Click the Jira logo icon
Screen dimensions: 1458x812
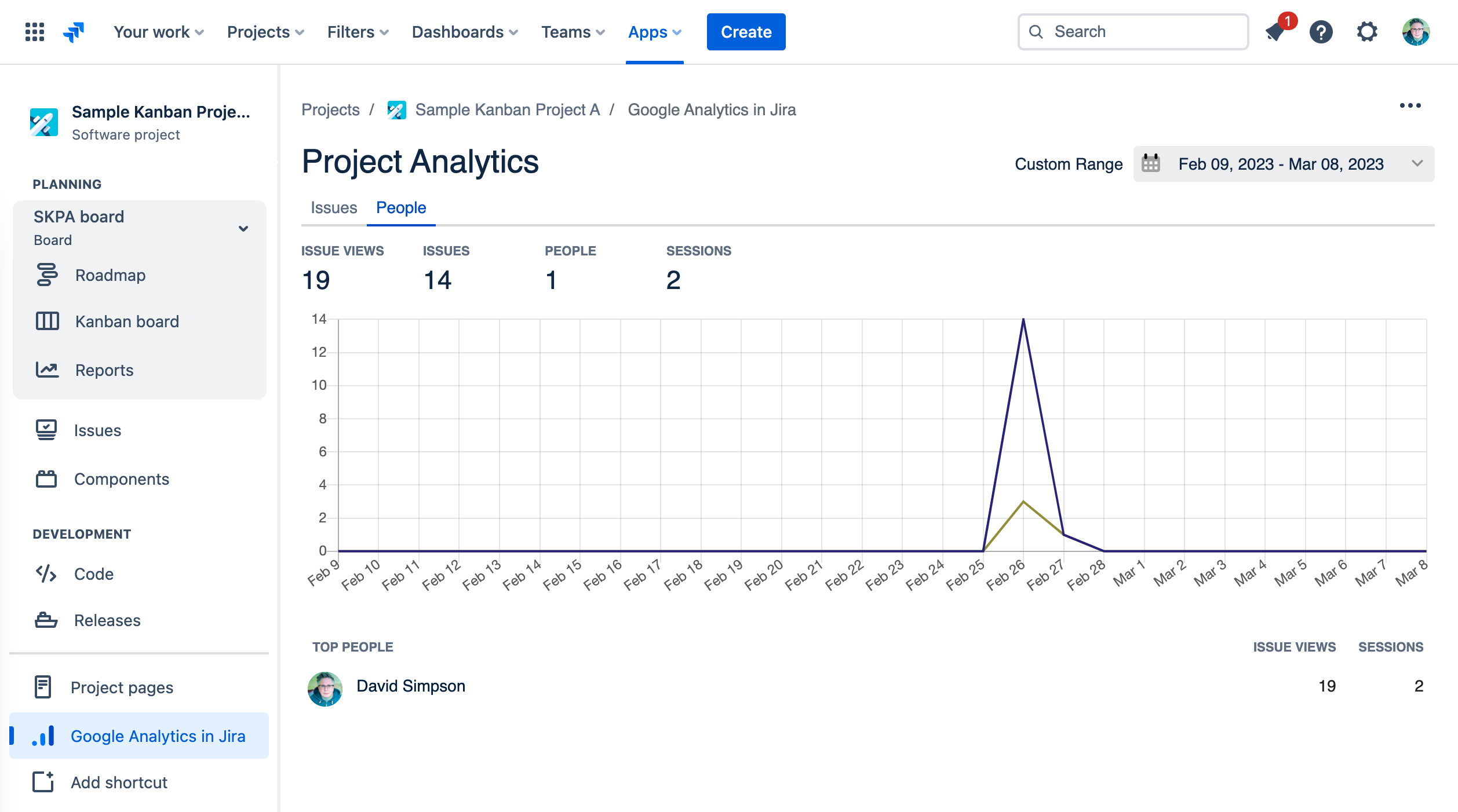click(x=74, y=32)
